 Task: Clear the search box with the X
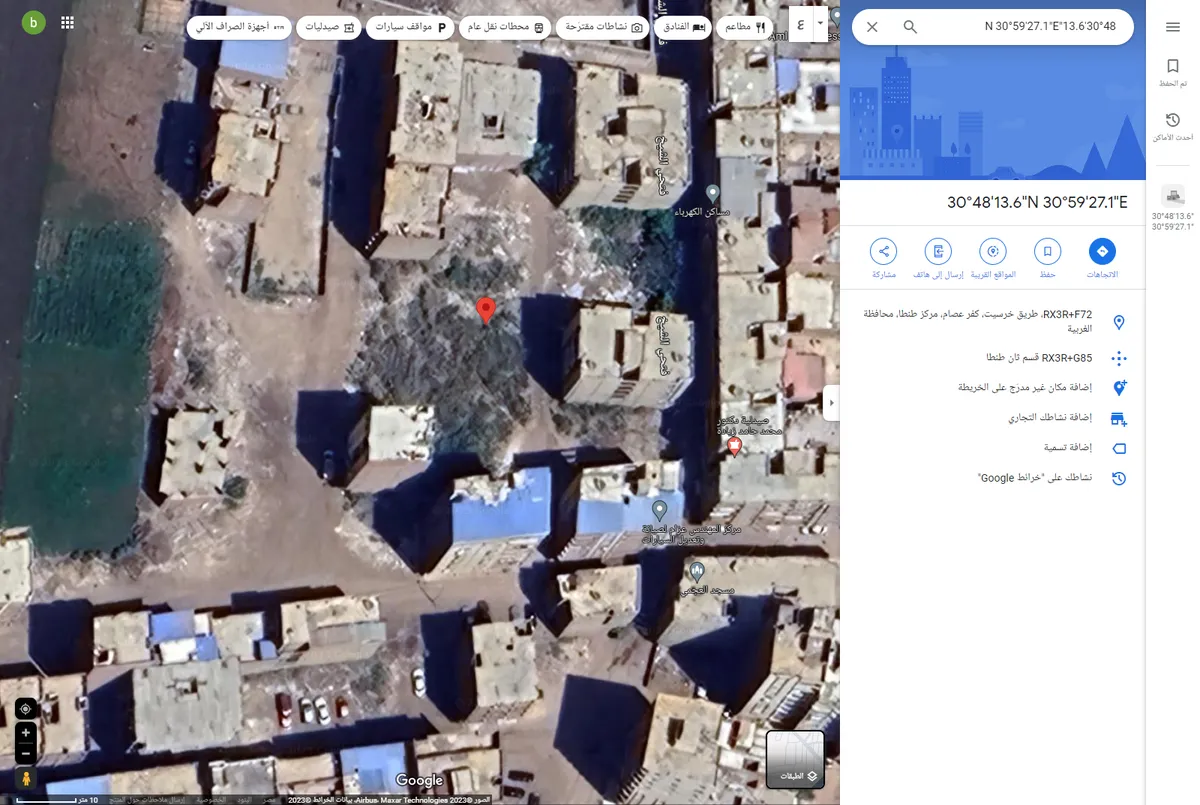872,27
